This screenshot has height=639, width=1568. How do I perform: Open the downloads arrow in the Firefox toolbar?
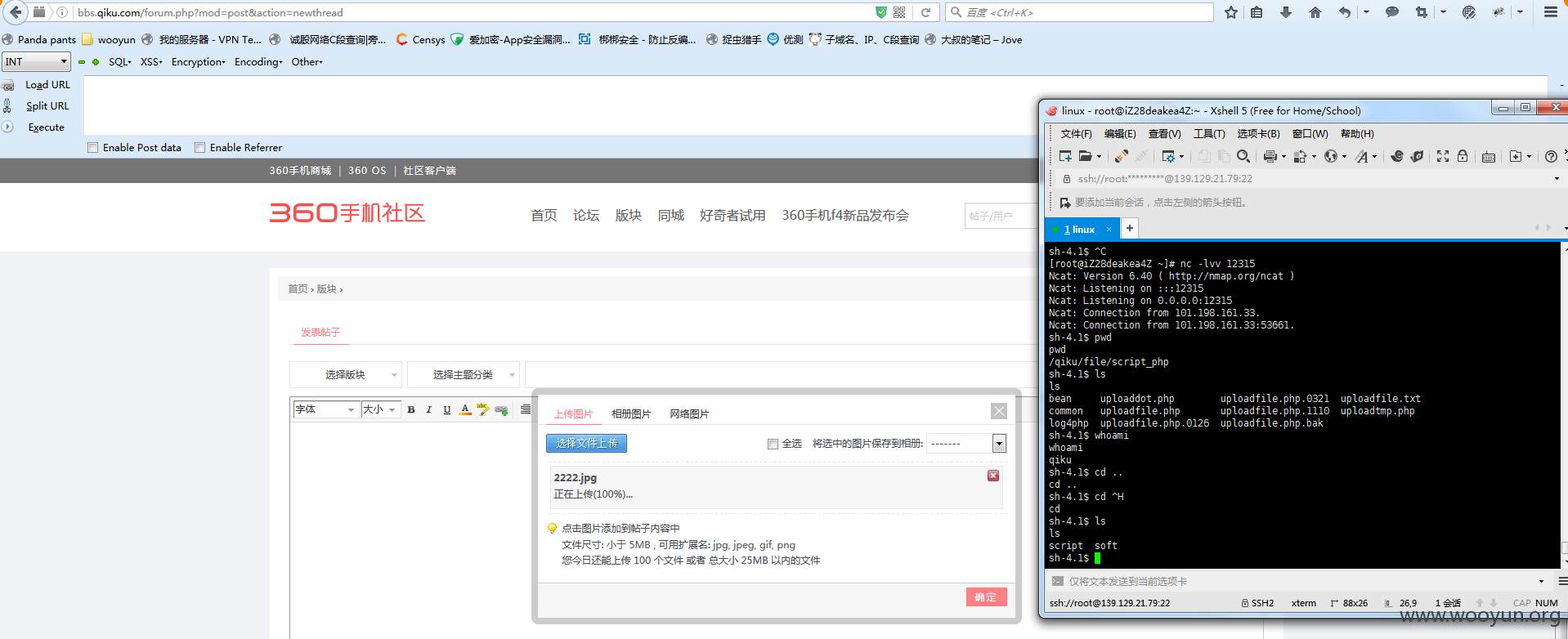click(x=1286, y=12)
